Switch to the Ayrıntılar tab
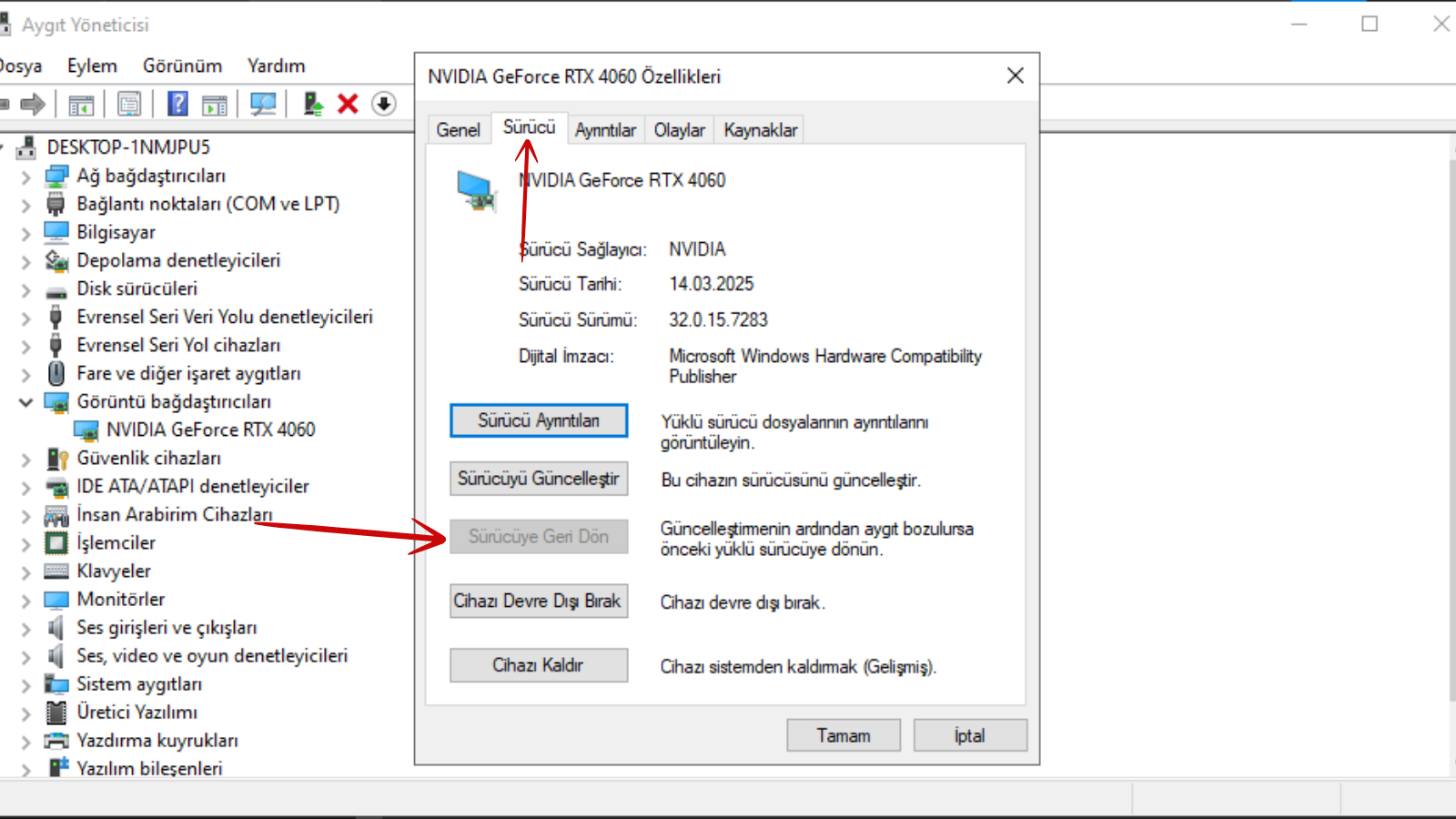The width and height of the screenshot is (1456, 819). (605, 130)
